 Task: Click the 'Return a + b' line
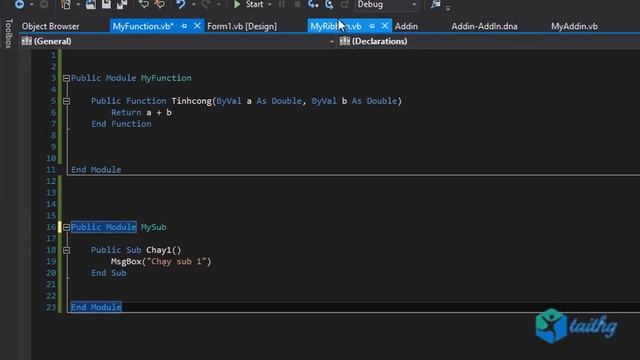point(141,112)
